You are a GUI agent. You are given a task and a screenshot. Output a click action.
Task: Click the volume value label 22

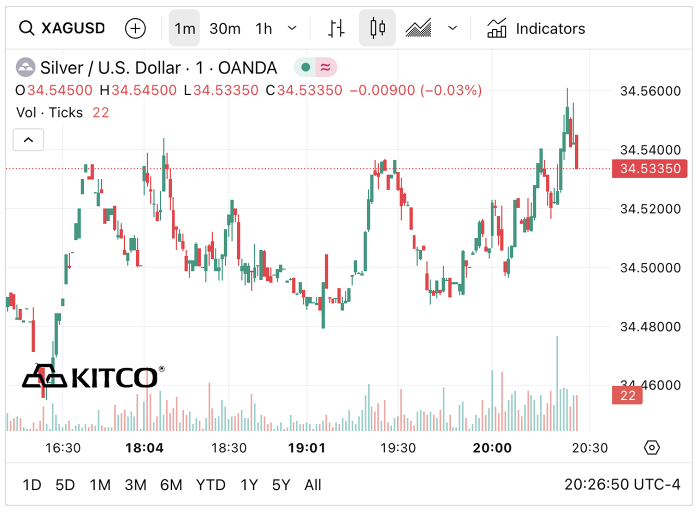coord(627,395)
